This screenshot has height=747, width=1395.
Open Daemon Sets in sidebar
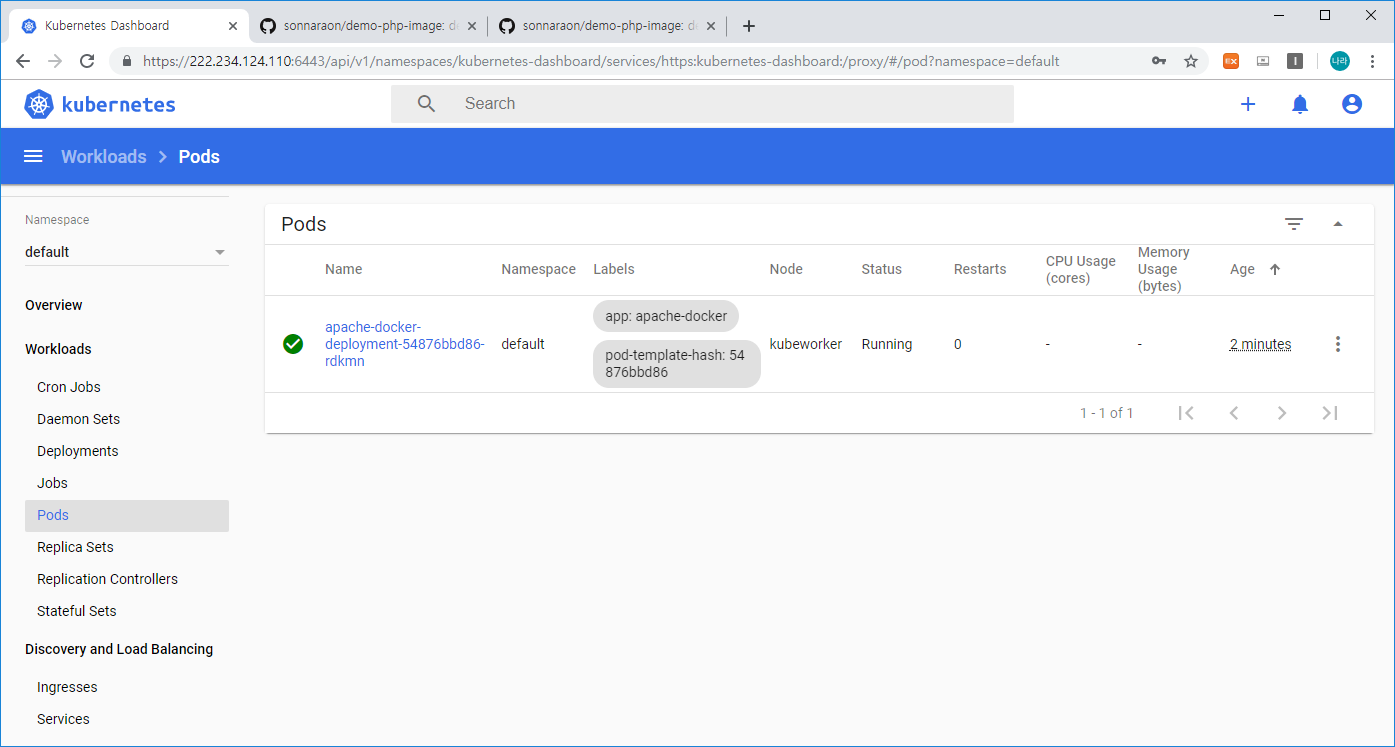click(x=78, y=419)
